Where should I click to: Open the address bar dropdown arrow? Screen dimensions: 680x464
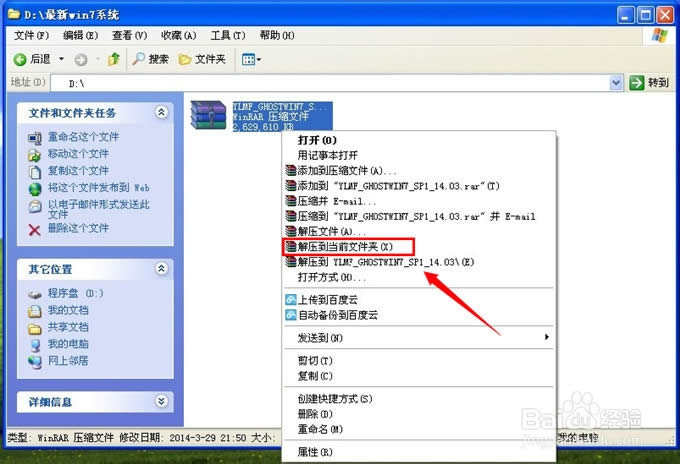[x=616, y=82]
